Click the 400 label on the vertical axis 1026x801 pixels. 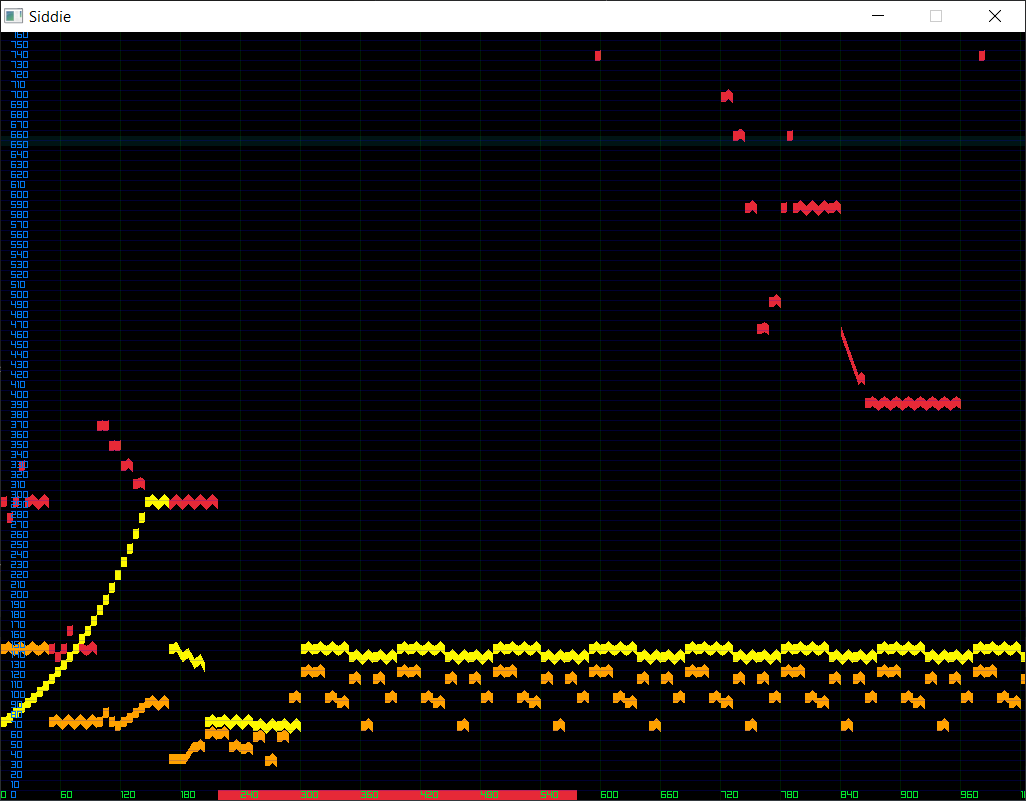tap(19, 395)
